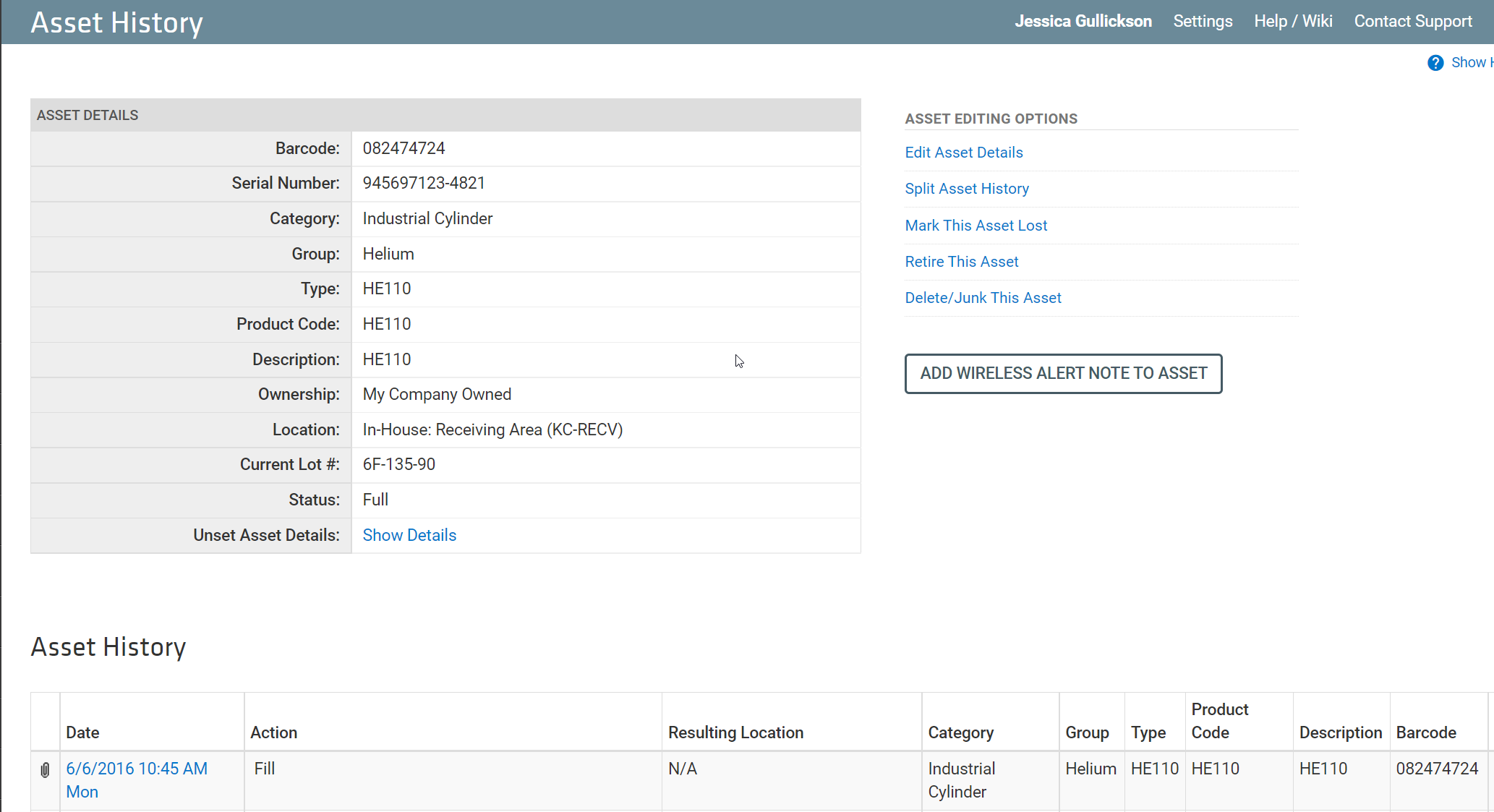Open Show Details for unset asset details

tap(409, 535)
